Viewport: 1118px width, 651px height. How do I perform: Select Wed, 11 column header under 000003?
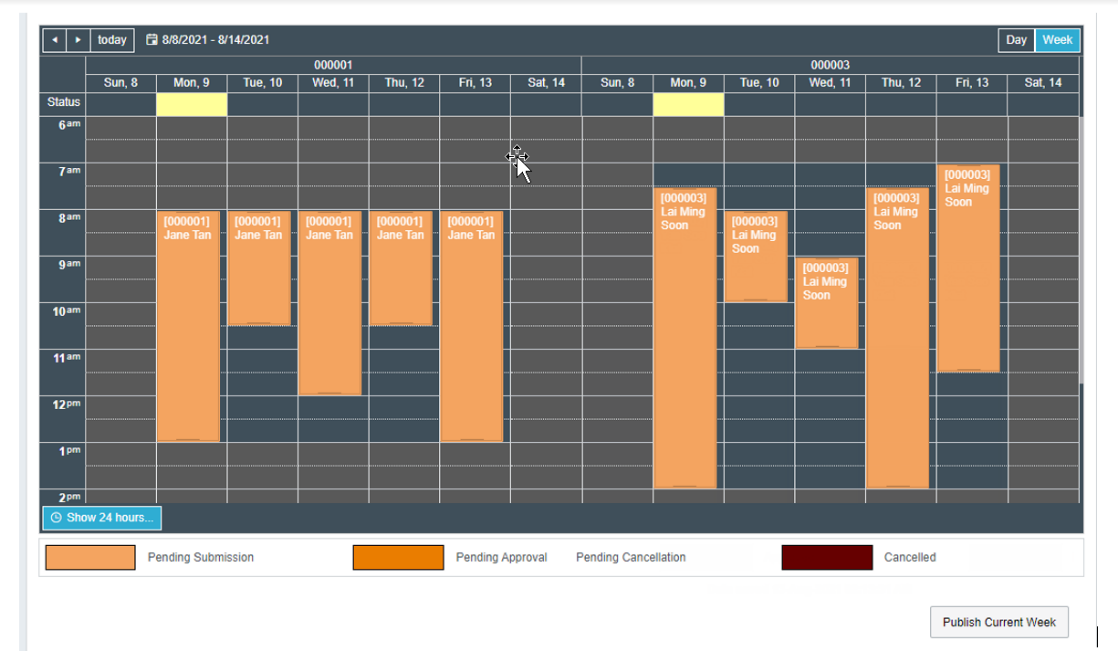[x=830, y=83]
